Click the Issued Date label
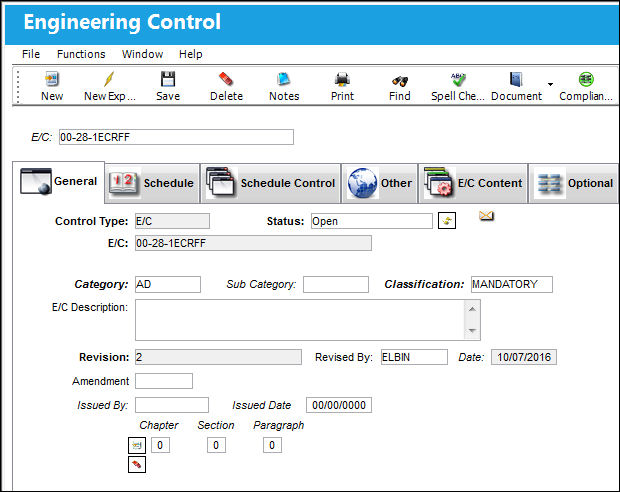620x492 pixels. 262,405
